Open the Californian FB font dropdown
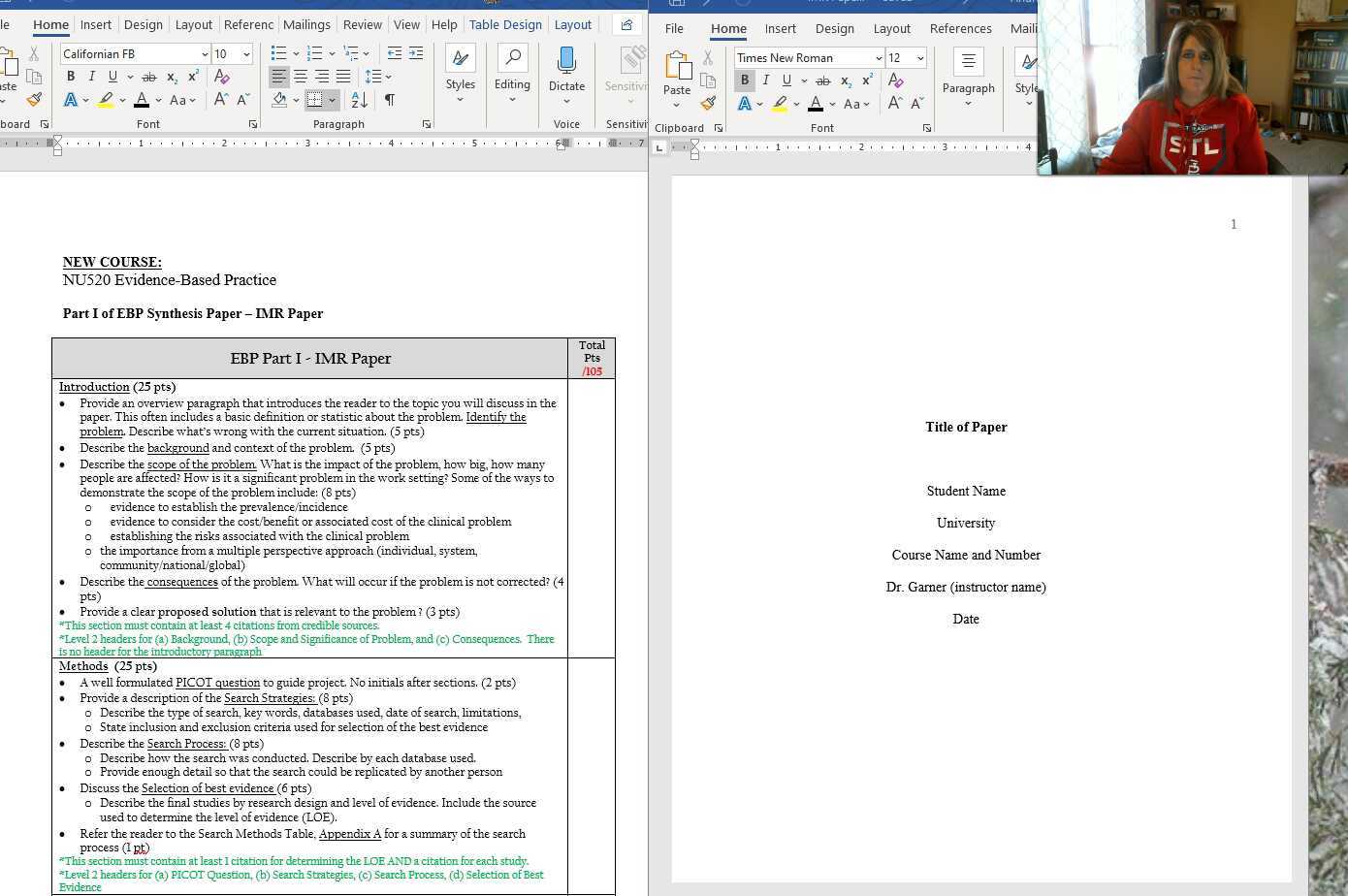 tap(204, 53)
